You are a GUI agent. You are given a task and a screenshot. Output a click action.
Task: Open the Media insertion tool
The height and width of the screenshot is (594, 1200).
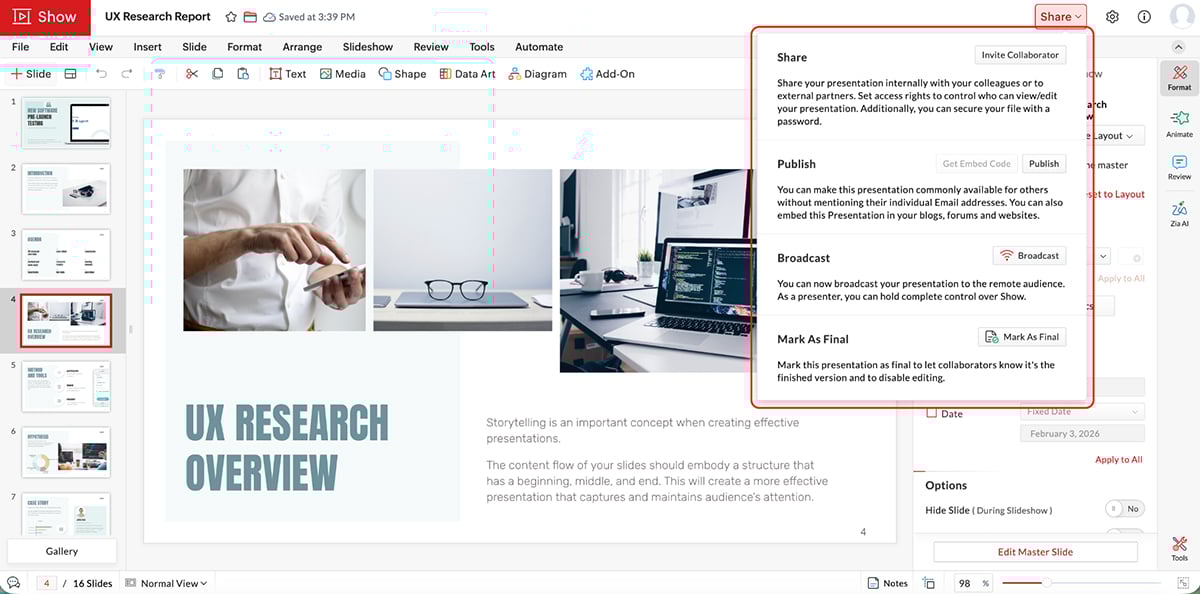click(x=343, y=73)
